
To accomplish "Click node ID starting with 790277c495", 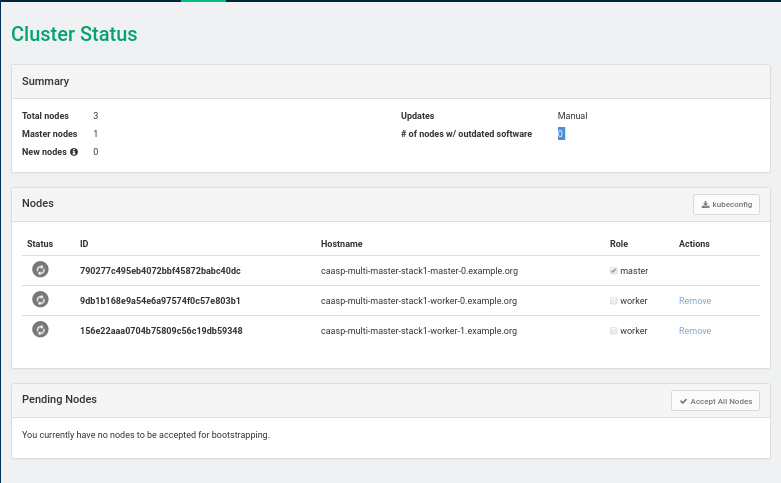I will click(x=160, y=271).
